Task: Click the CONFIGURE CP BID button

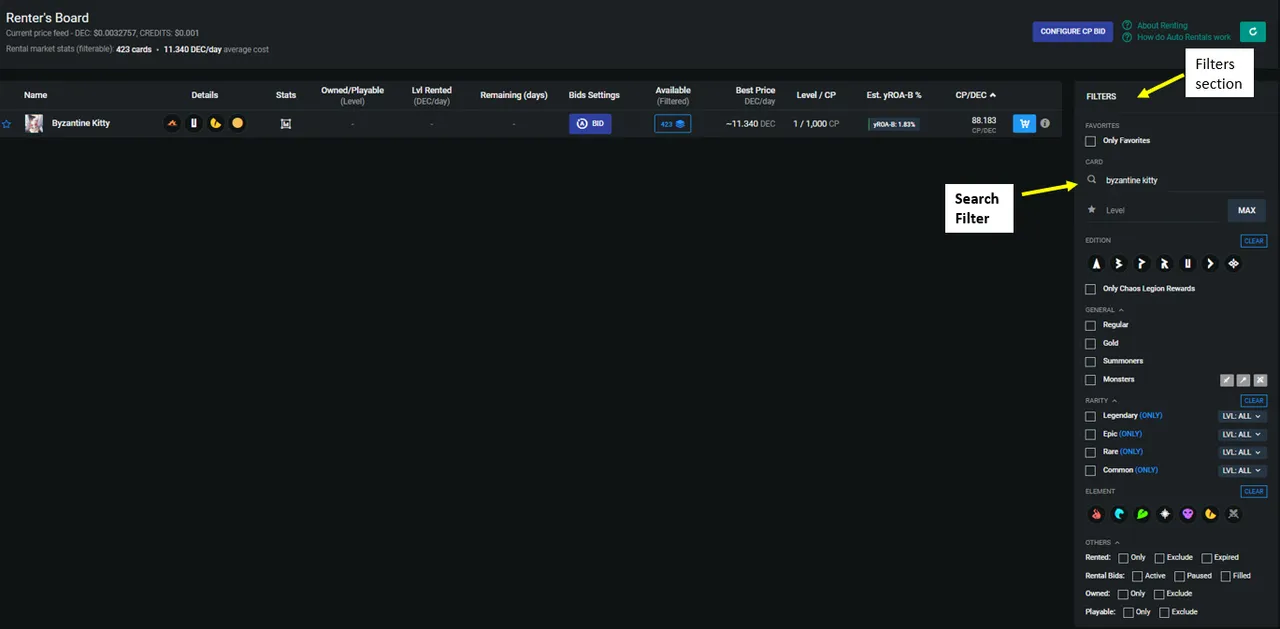Action: point(1073,32)
